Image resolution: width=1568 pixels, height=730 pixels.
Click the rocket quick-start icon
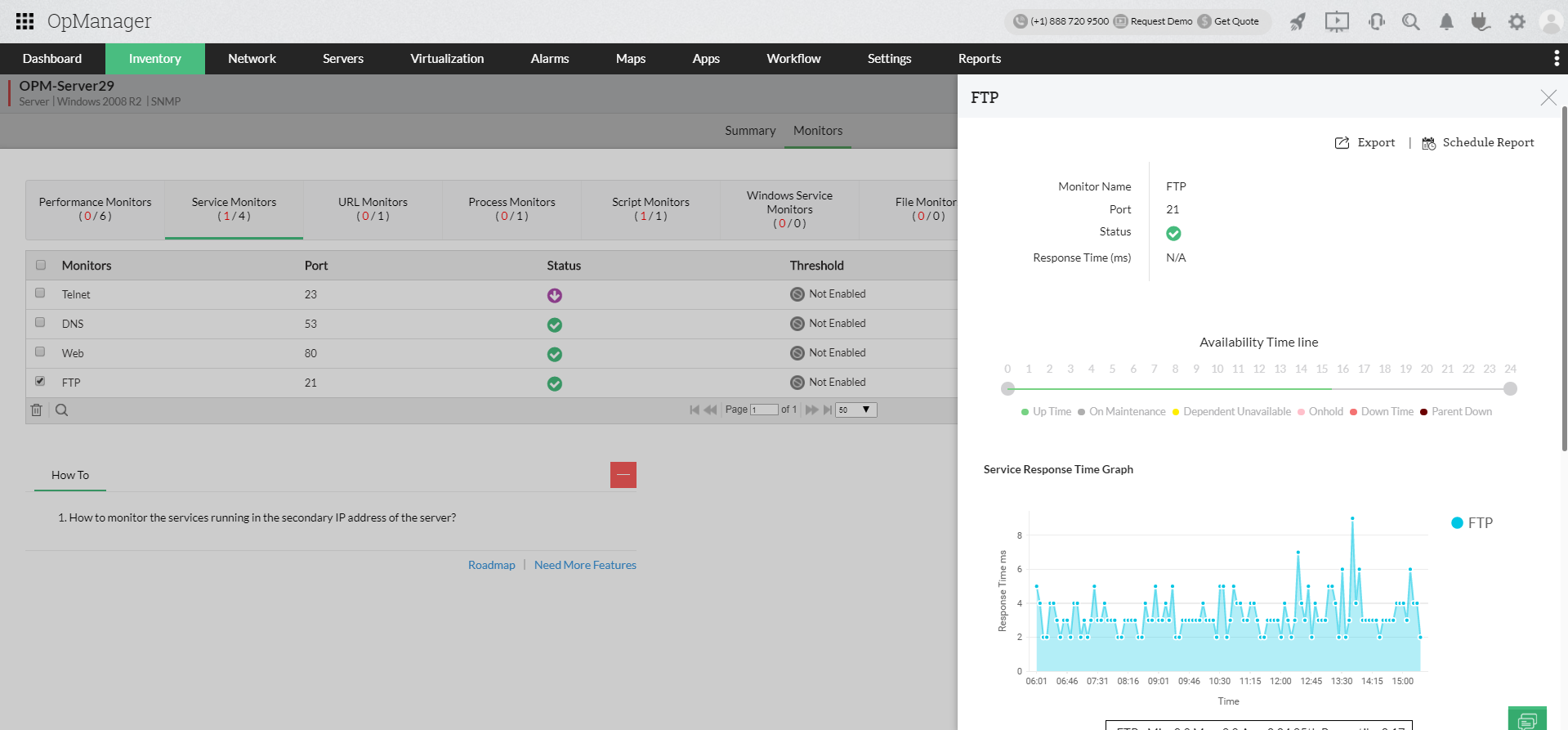click(1298, 21)
